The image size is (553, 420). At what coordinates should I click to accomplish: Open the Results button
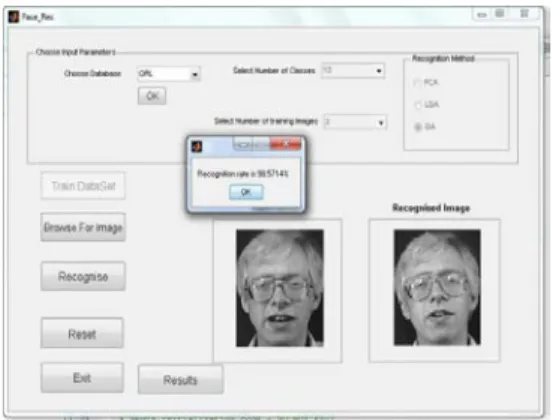click(181, 380)
